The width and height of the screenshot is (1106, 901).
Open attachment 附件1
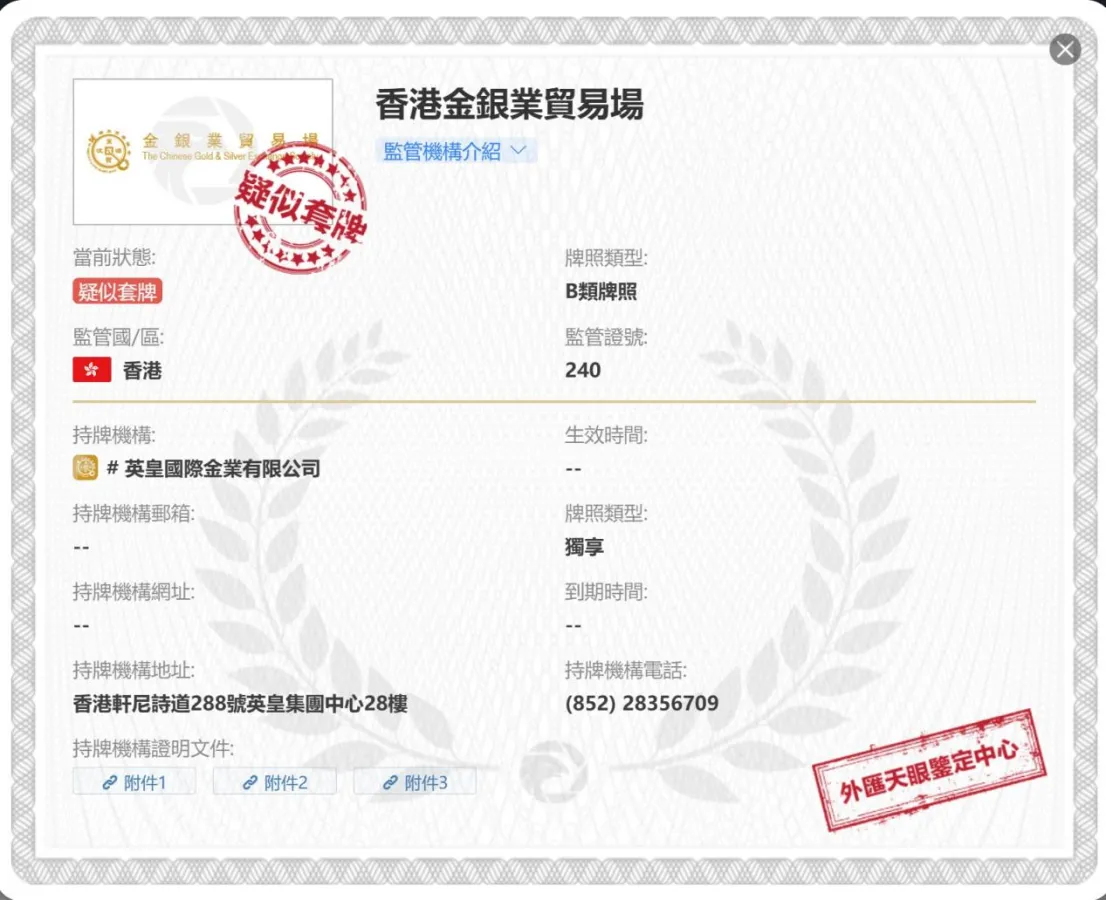tap(134, 782)
